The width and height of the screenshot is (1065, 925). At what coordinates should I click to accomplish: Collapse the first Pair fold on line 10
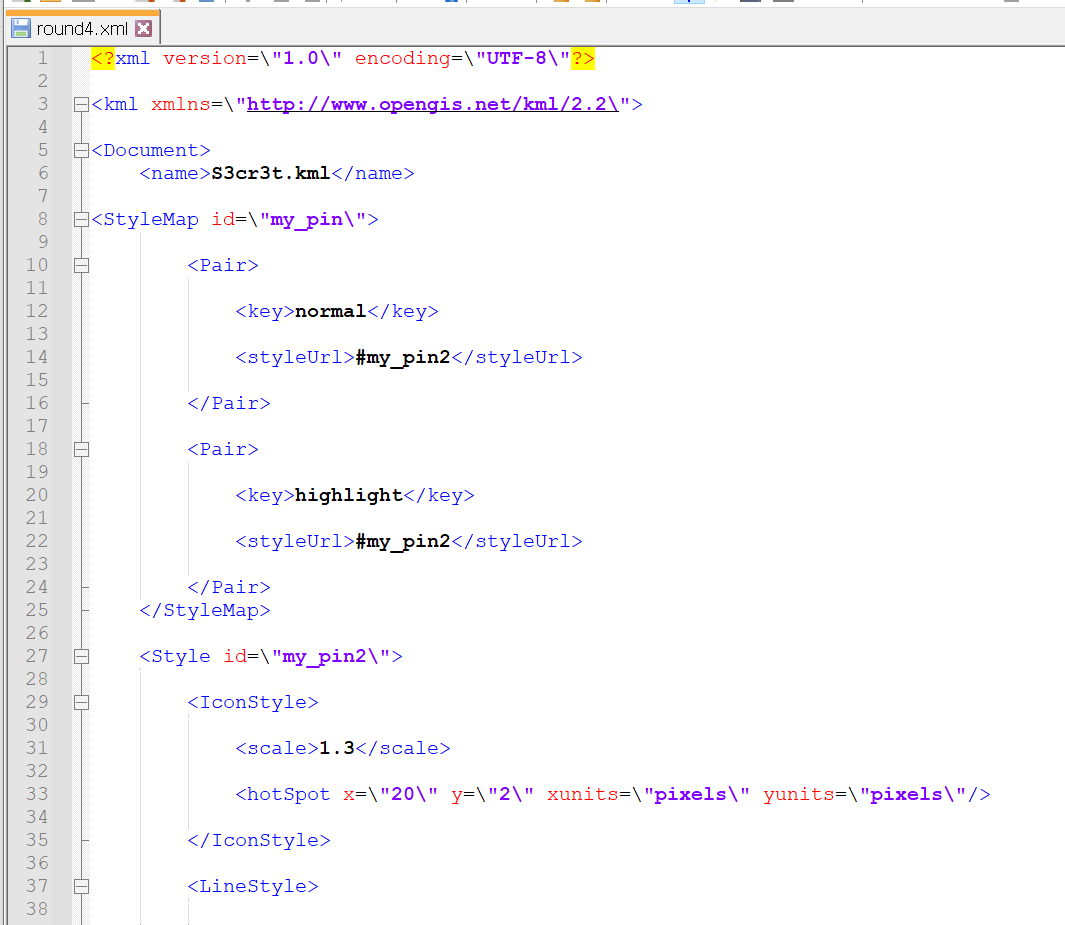81,266
